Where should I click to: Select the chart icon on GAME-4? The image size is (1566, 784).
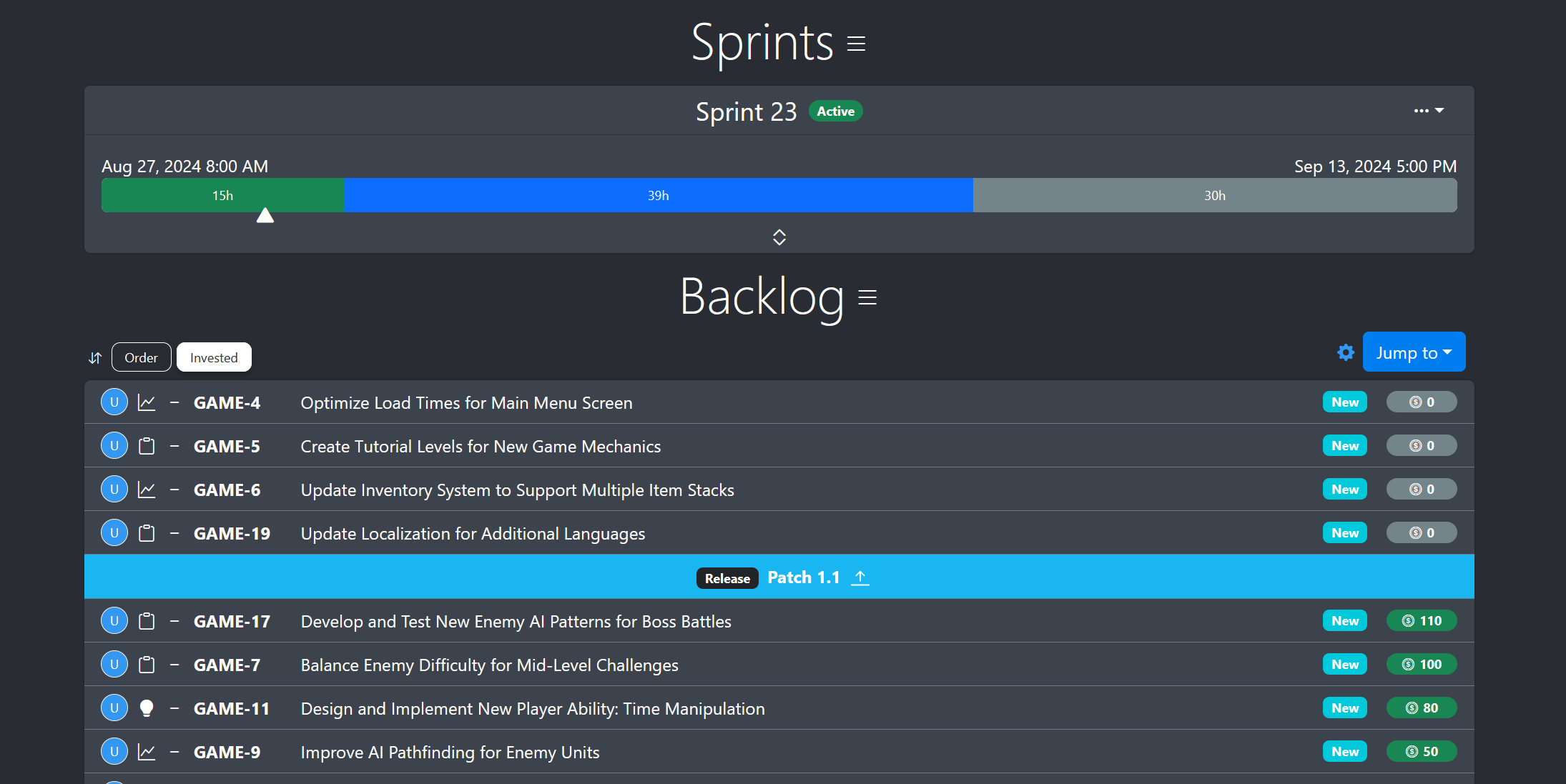pyautogui.click(x=146, y=402)
